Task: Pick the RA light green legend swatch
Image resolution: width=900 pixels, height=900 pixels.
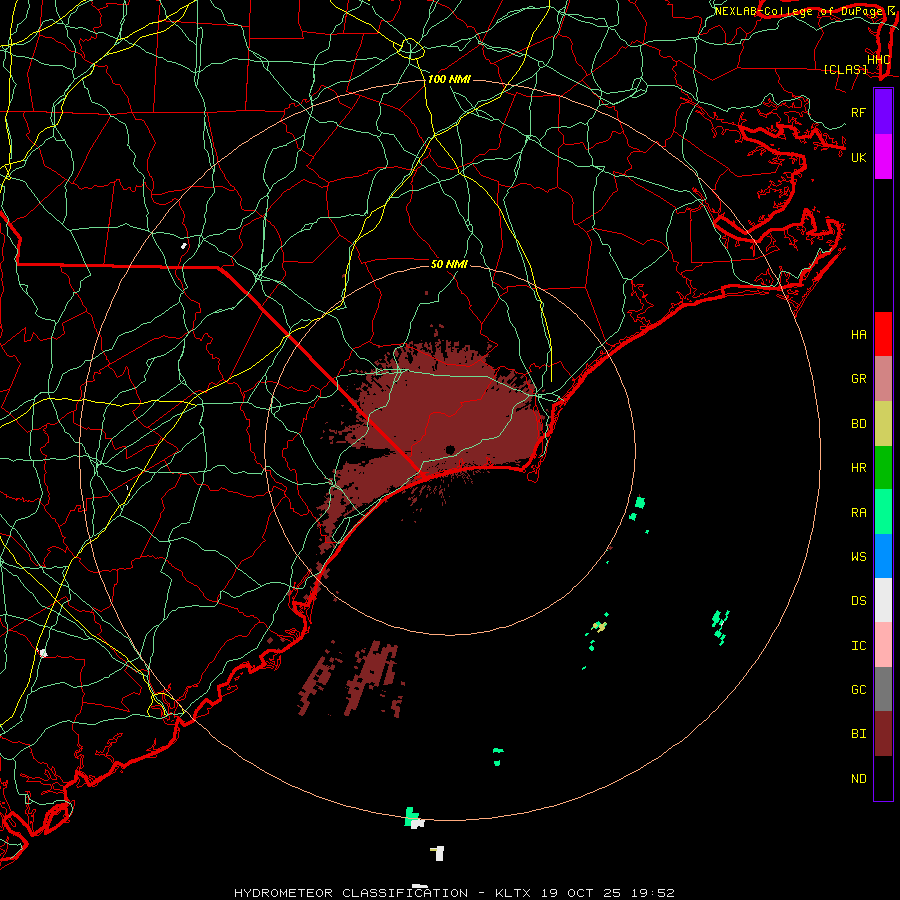Action: point(883,512)
